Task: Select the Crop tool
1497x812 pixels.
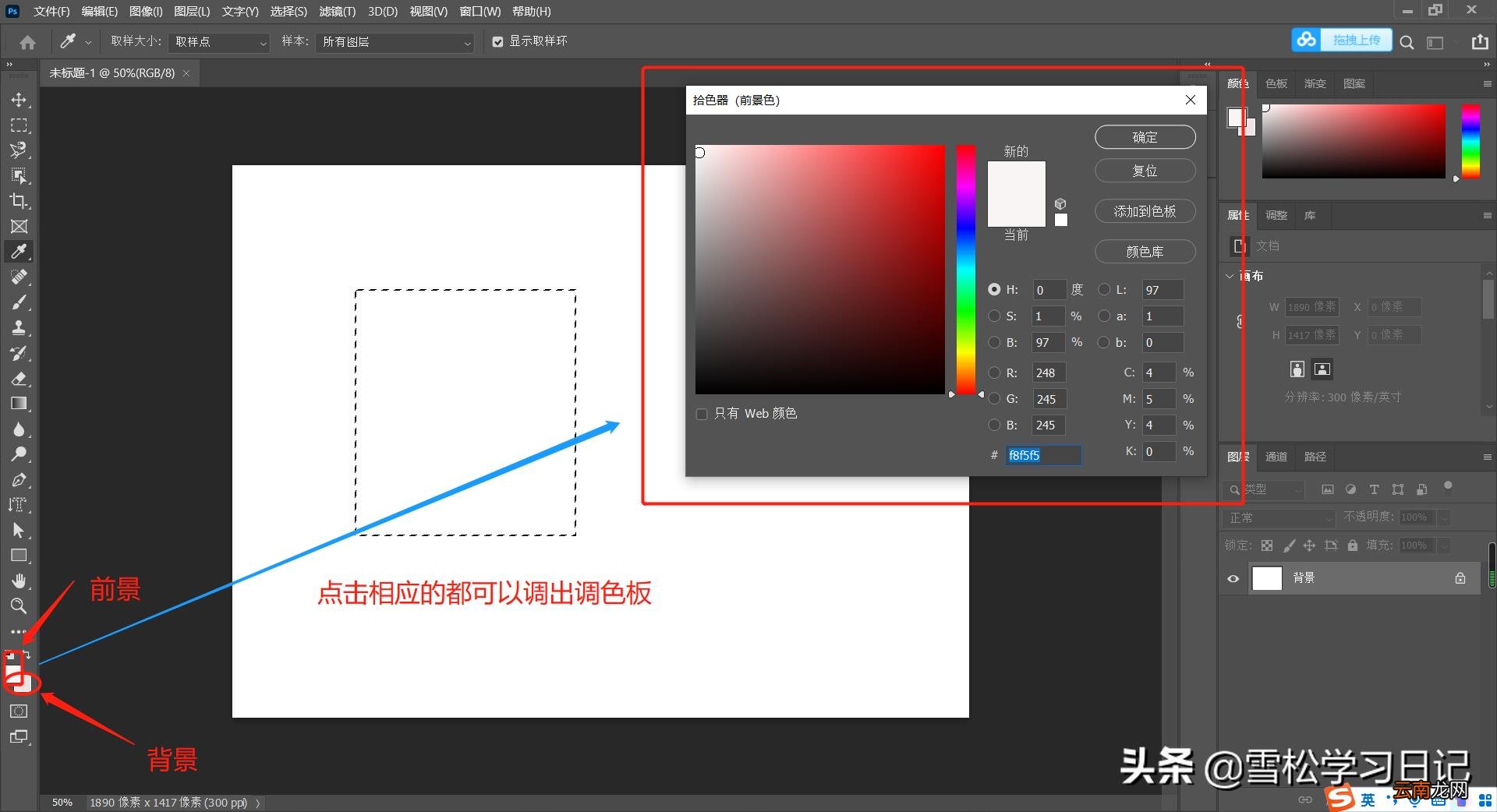Action: 19,201
